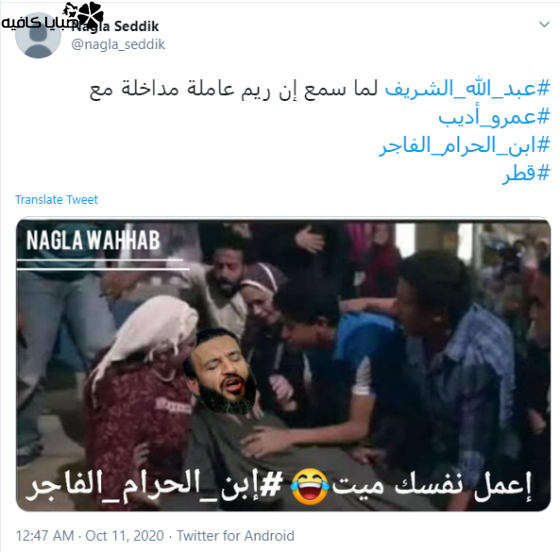Click the Arabic watermark text over the avatar

(39, 23)
